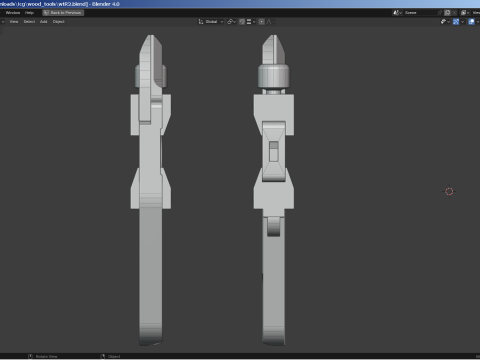
Task: Open the viewport Select menu
Action: [x=29, y=22]
